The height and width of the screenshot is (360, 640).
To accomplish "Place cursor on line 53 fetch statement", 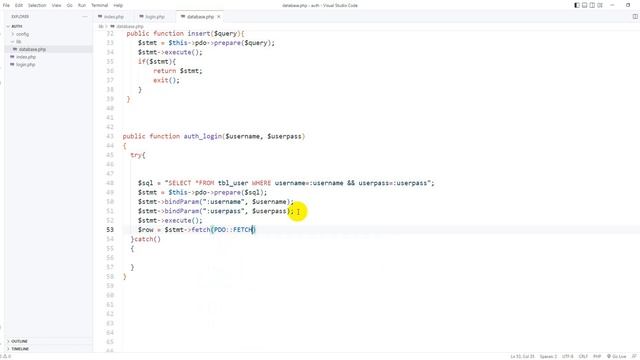I will (x=197, y=230).
